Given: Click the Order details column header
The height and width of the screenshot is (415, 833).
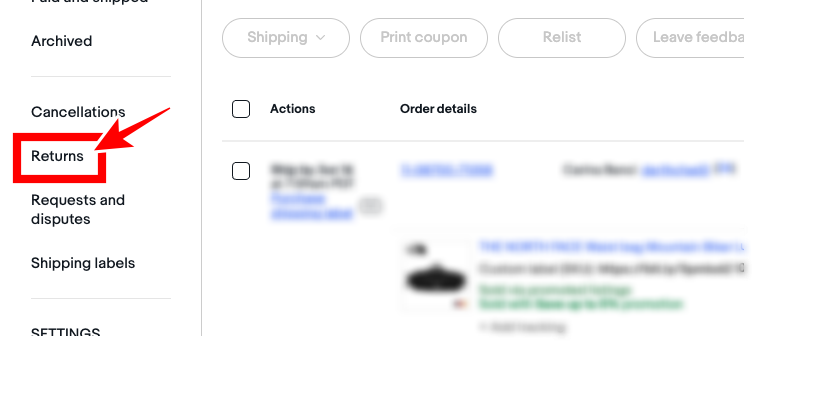Looking at the screenshot, I should pyautogui.click(x=438, y=109).
